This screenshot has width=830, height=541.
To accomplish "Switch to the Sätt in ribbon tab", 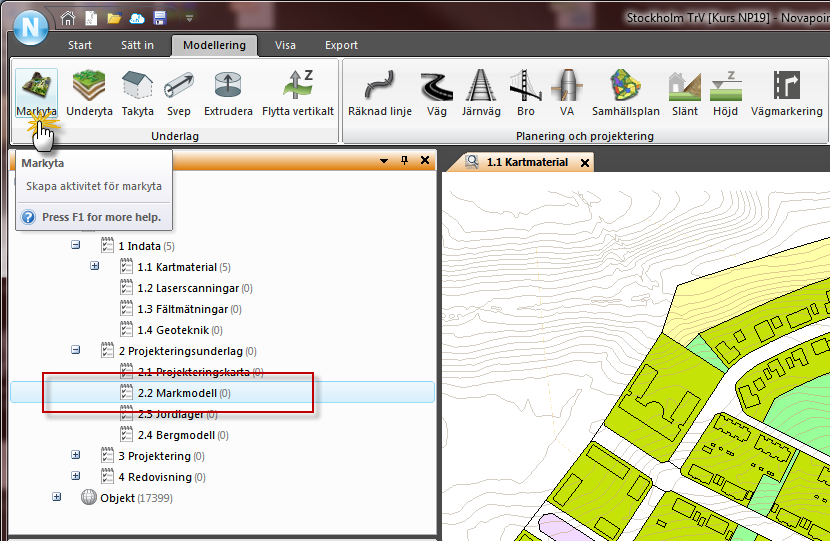I will click(137, 46).
